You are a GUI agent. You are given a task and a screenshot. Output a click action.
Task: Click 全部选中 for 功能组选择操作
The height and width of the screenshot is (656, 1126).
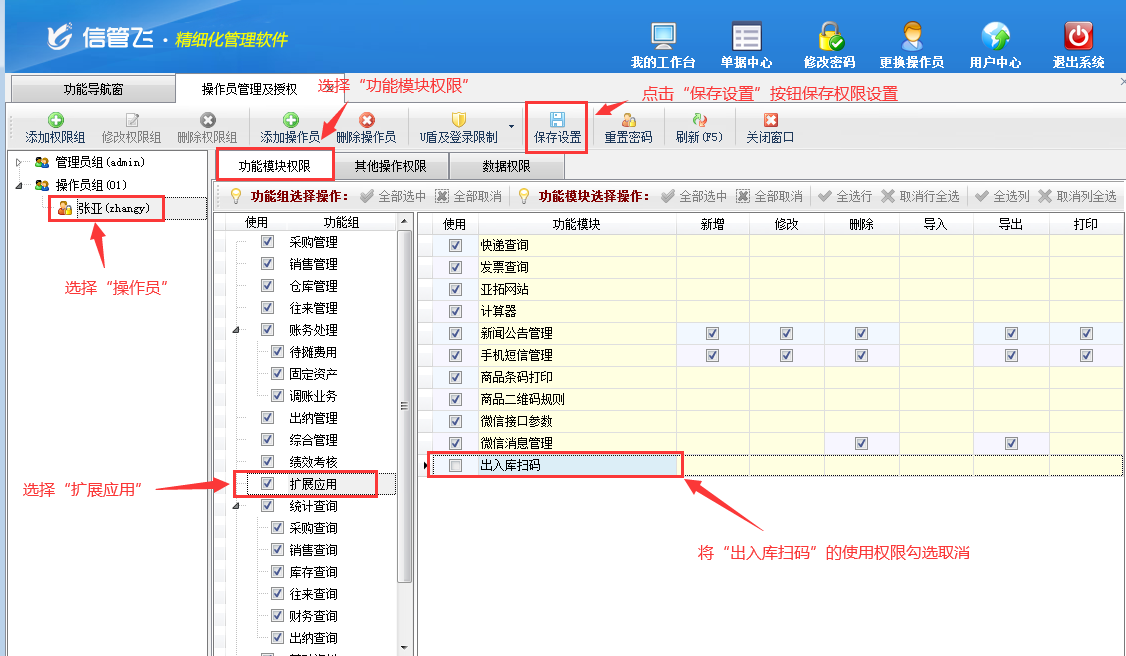(393, 197)
